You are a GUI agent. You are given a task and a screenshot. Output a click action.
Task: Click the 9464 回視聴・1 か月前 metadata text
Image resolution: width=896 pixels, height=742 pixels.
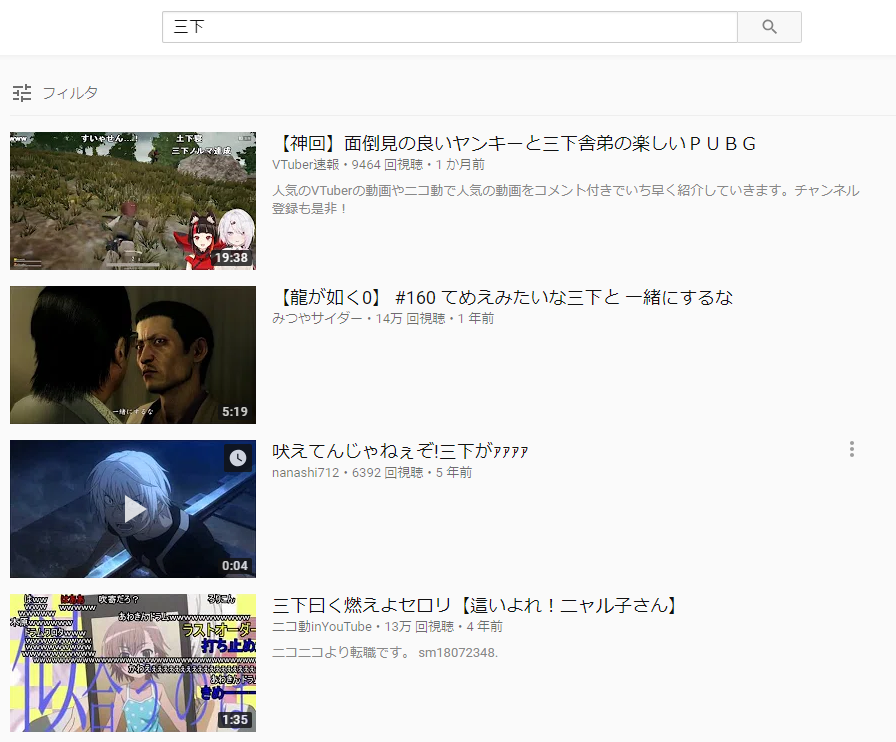tap(418, 165)
